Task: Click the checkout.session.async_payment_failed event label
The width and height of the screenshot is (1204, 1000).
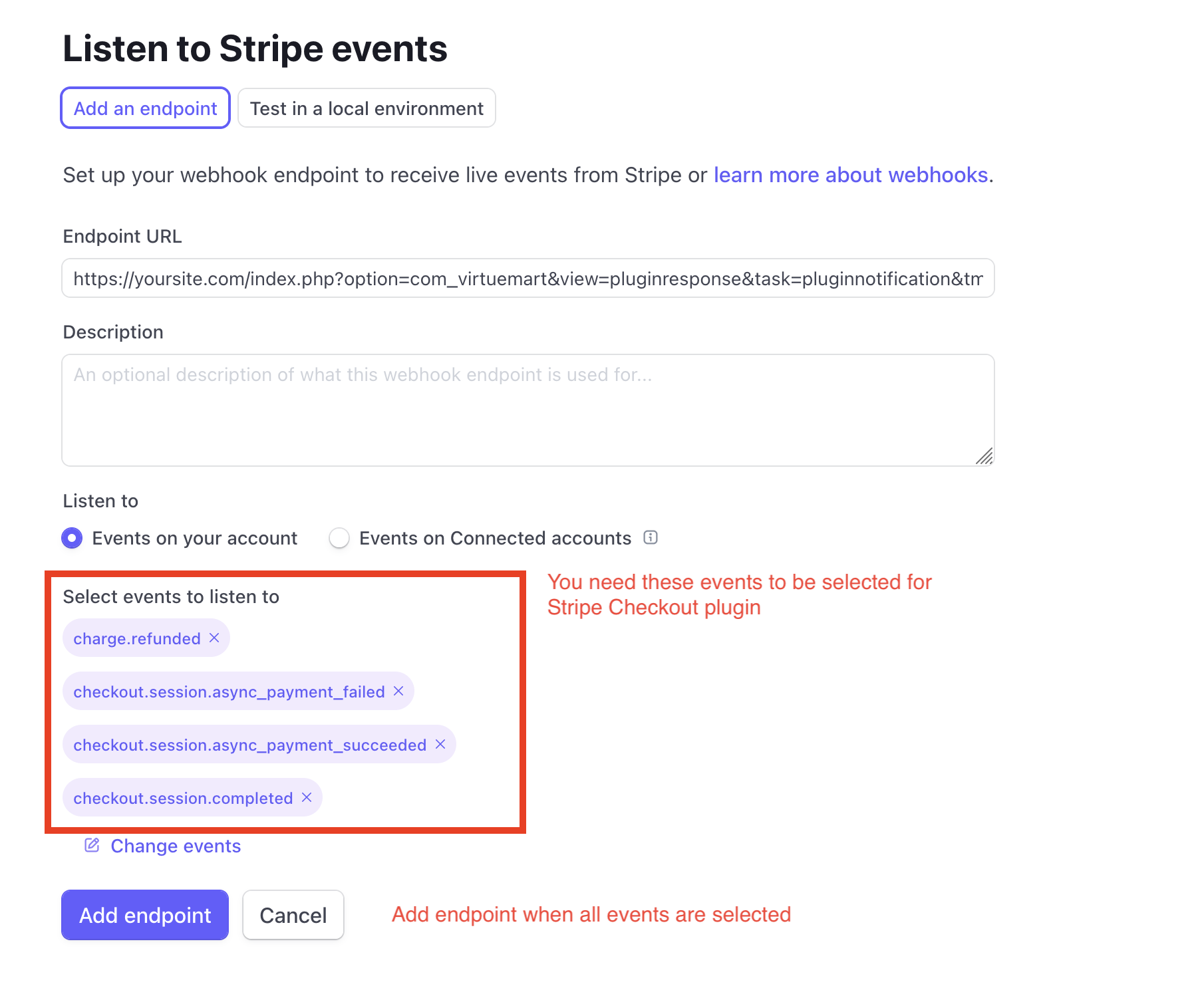Action: click(x=229, y=691)
